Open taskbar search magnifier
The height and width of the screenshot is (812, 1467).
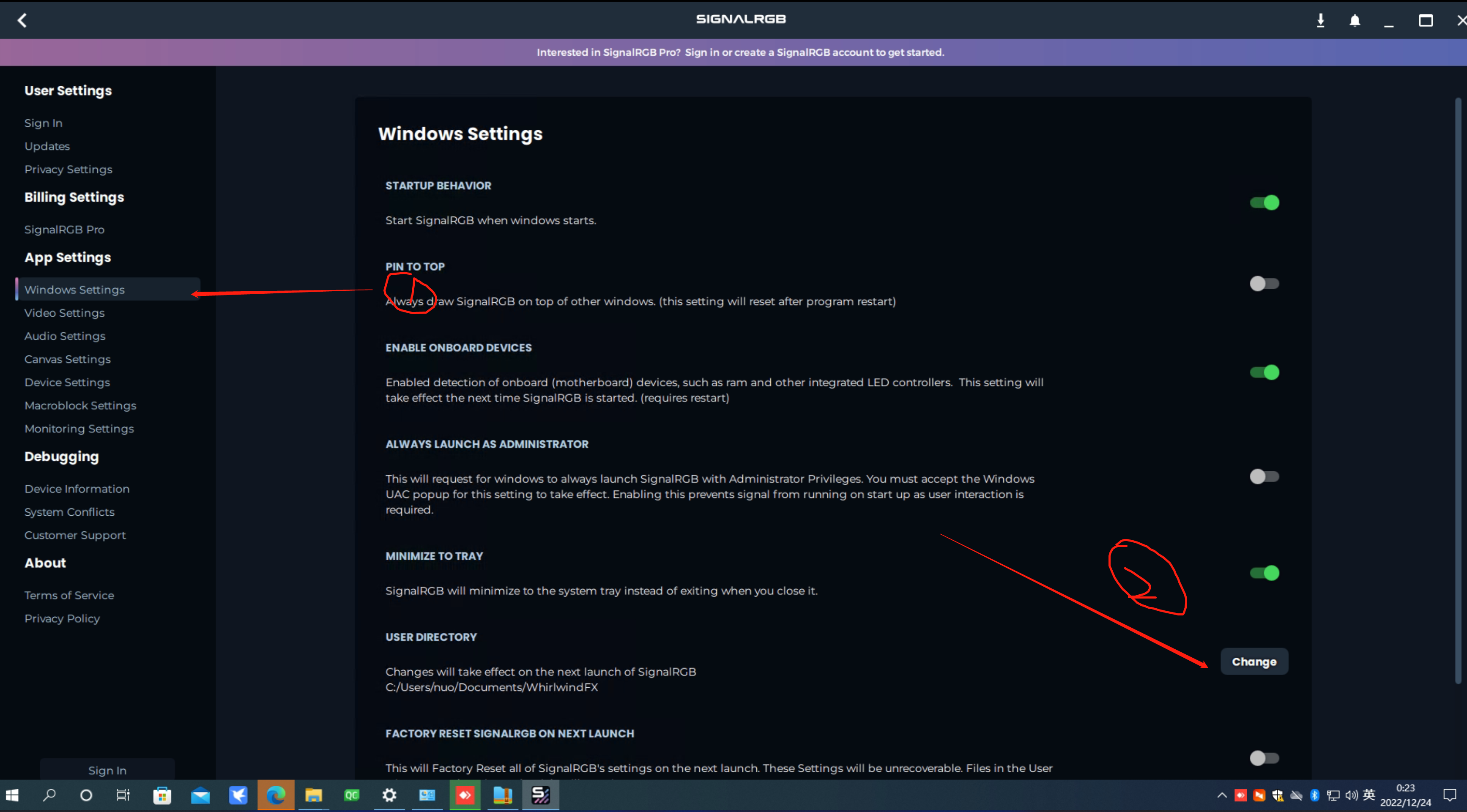49,795
